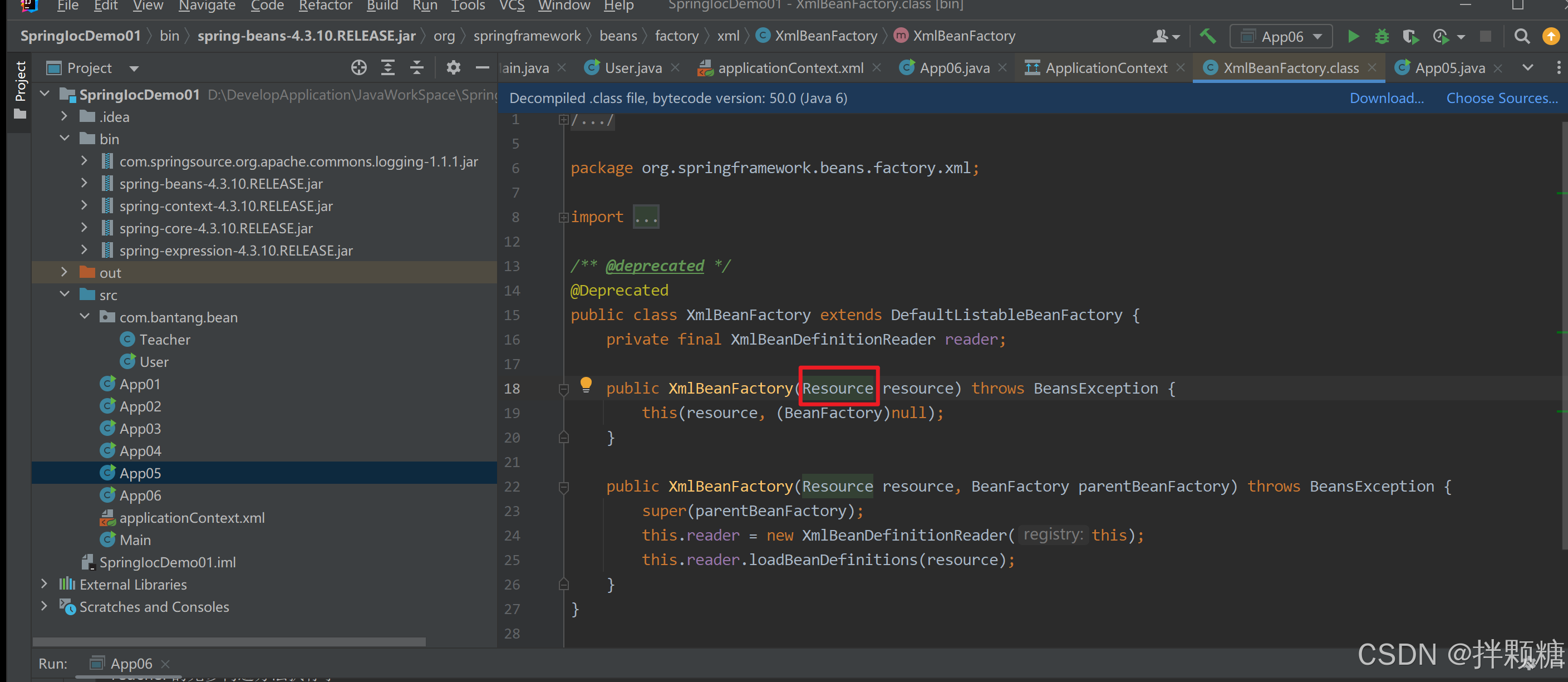
Task: Click the Download... sources link
Action: click(1386, 98)
